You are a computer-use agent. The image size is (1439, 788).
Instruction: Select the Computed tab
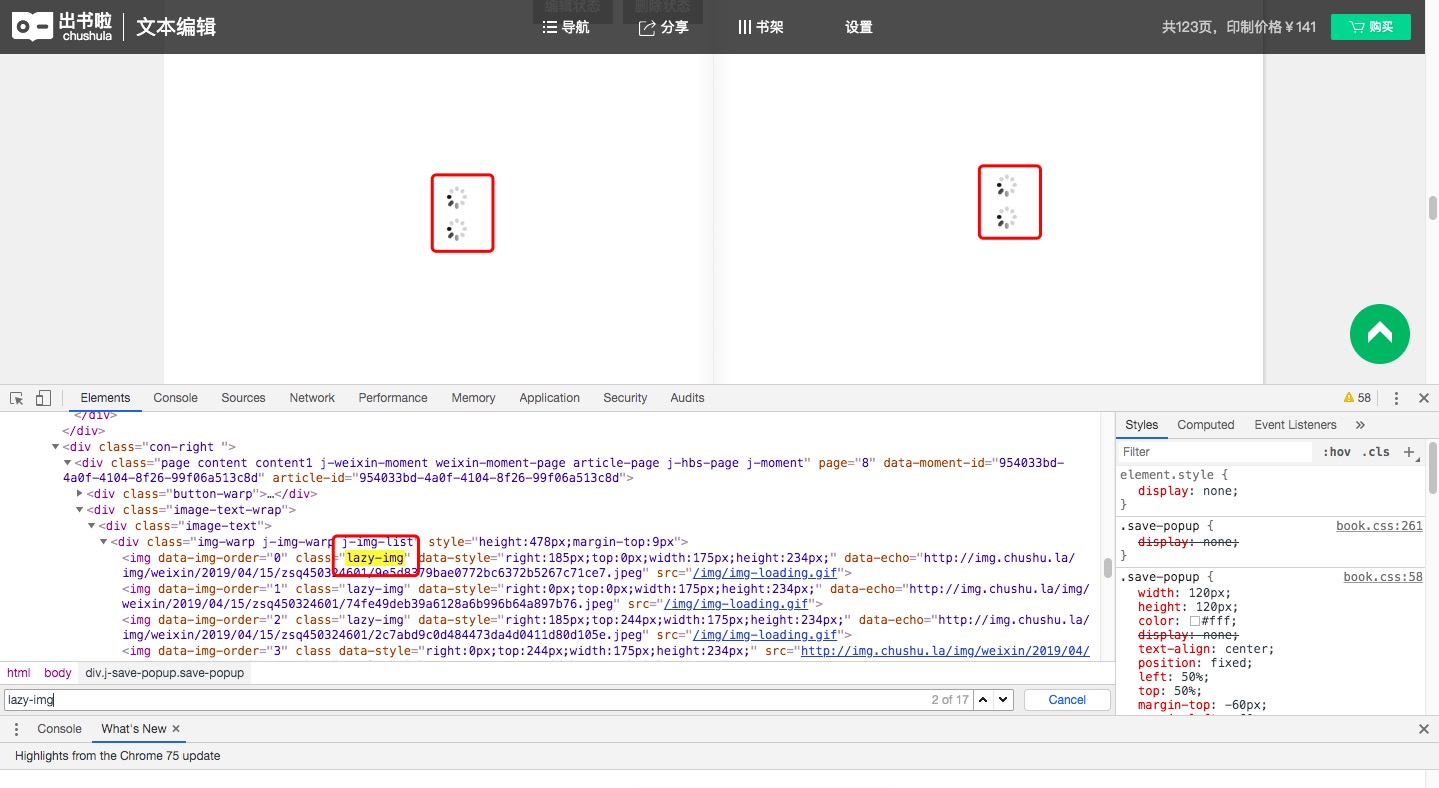(1205, 425)
